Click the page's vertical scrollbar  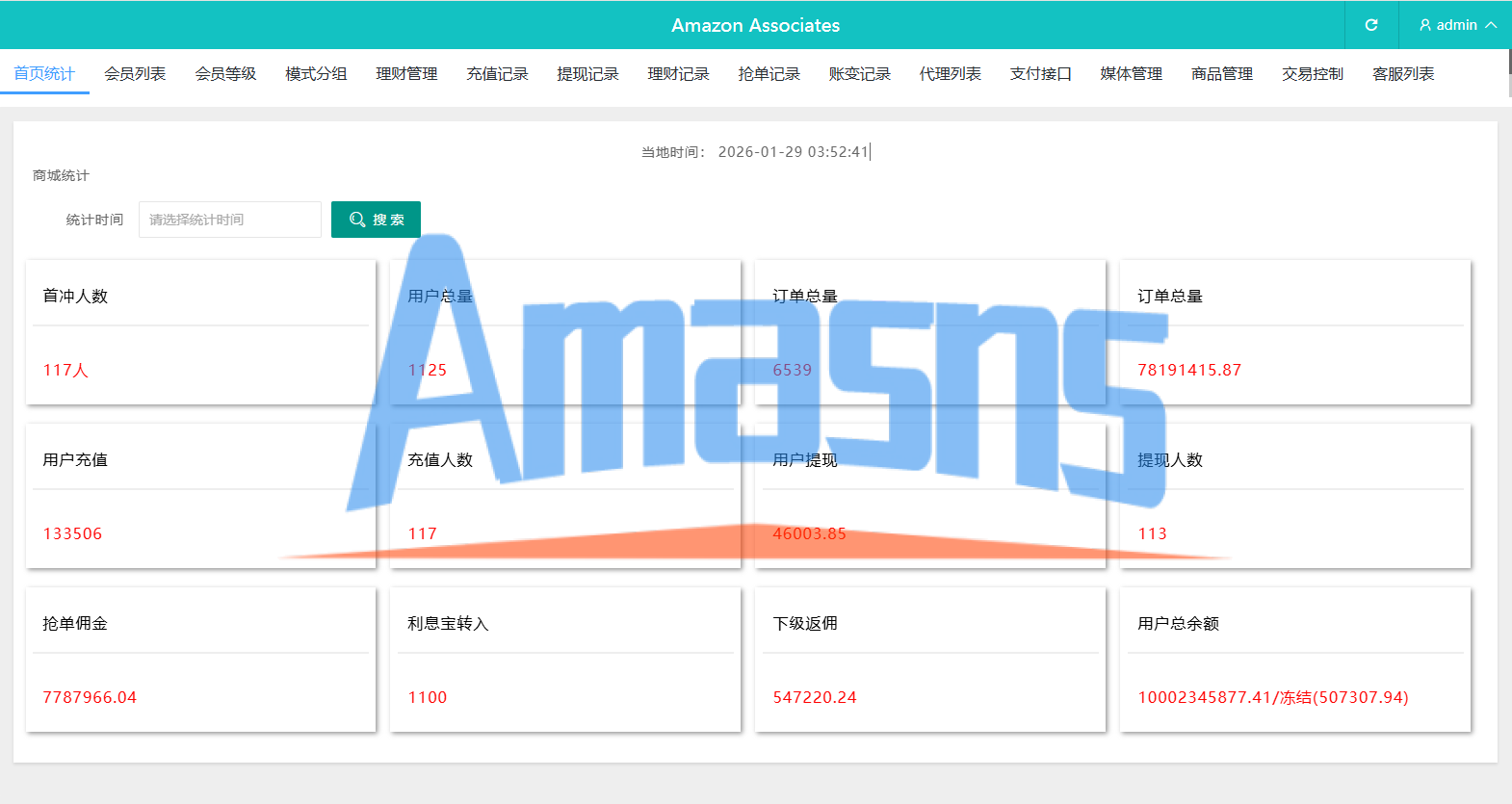click(x=1508, y=73)
